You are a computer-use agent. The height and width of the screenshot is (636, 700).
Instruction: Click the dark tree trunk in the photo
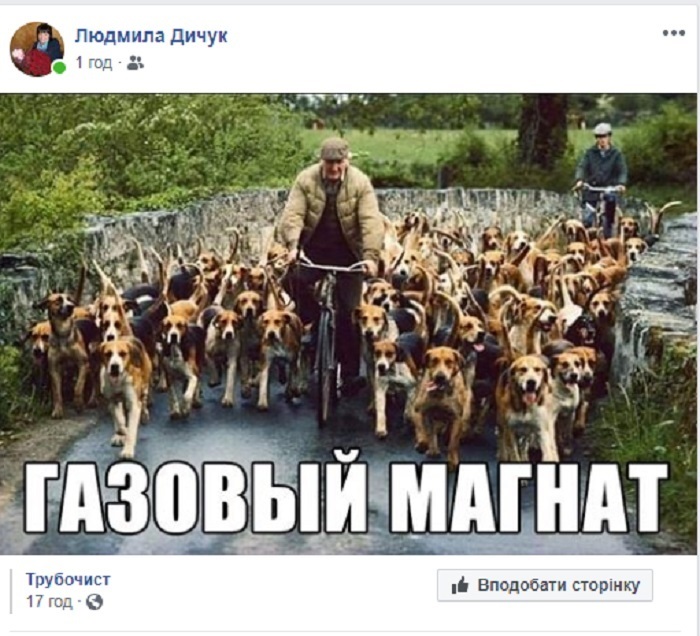pos(542,130)
